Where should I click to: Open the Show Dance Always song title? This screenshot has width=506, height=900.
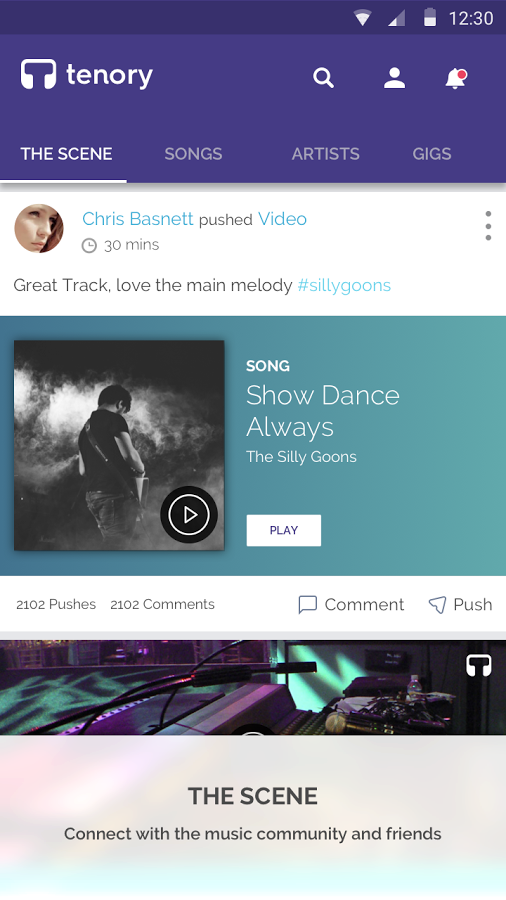click(x=323, y=411)
